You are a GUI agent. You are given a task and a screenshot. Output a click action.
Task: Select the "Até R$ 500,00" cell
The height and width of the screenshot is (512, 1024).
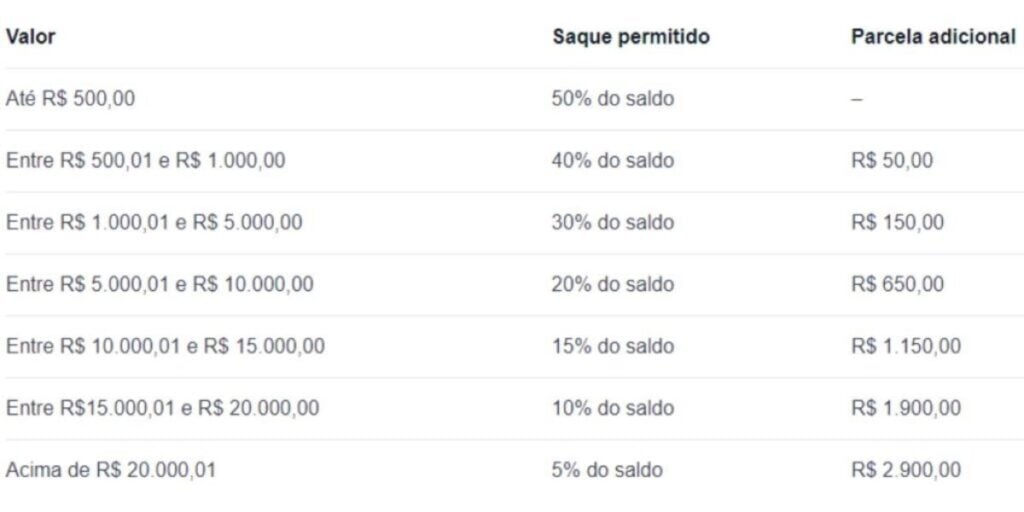(x=70, y=99)
